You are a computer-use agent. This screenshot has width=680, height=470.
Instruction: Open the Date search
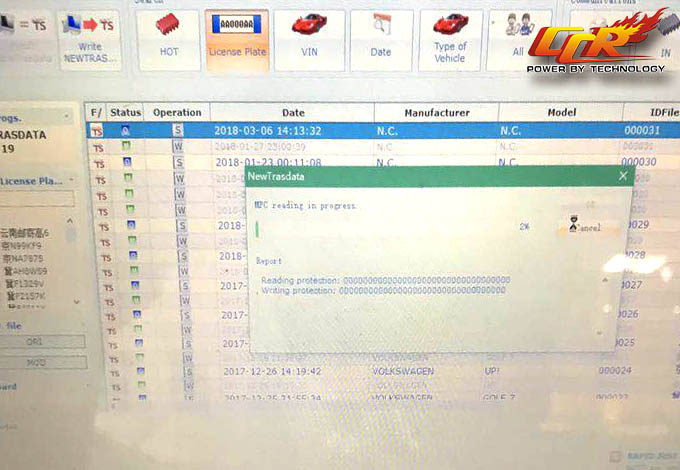381,40
